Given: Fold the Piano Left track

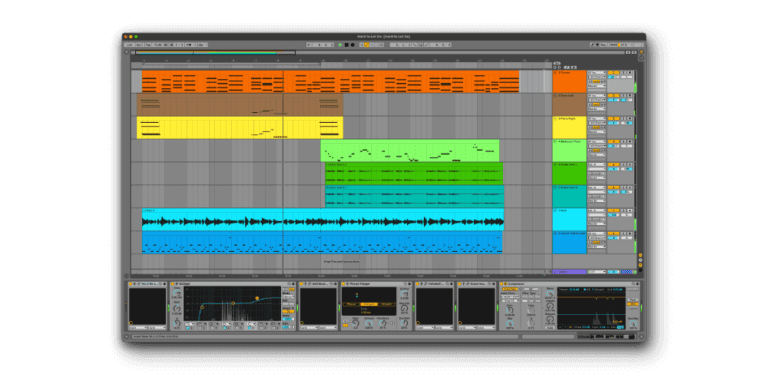Looking at the screenshot, I should pos(555,96).
